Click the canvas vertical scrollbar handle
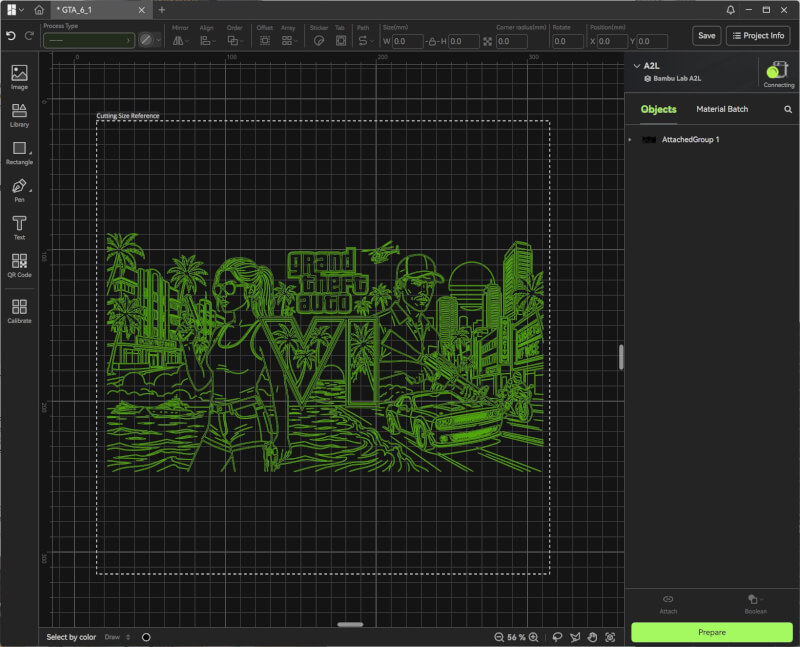The image size is (800, 647). [621, 357]
